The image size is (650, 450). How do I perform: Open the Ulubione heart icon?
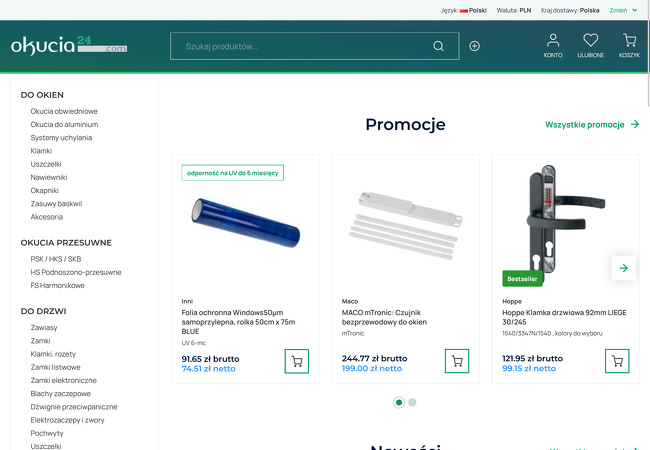[590, 46]
